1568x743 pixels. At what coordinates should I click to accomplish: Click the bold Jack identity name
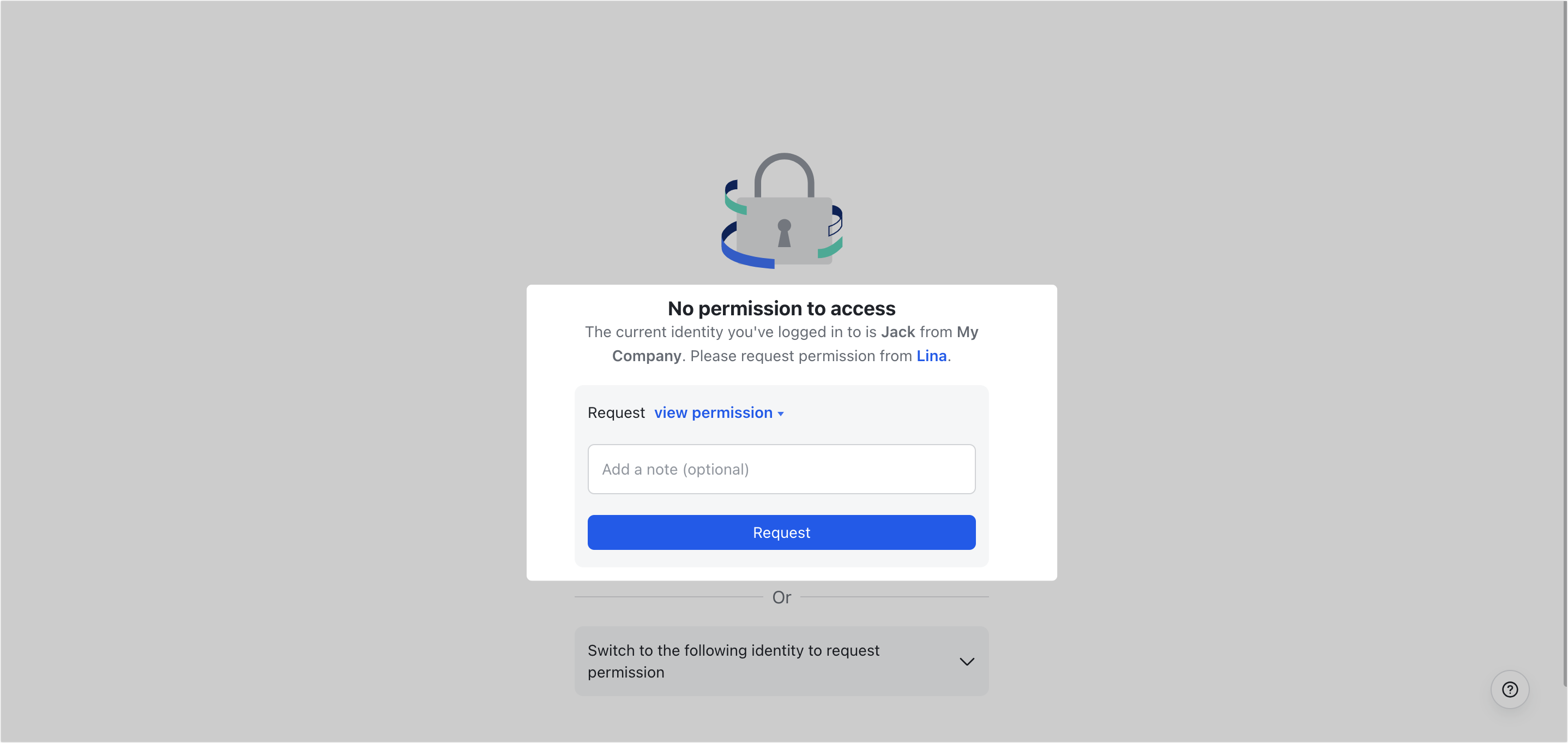coord(898,332)
